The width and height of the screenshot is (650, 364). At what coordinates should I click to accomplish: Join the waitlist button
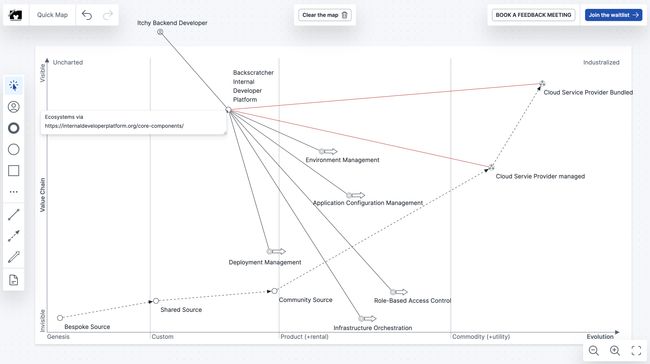click(614, 15)
